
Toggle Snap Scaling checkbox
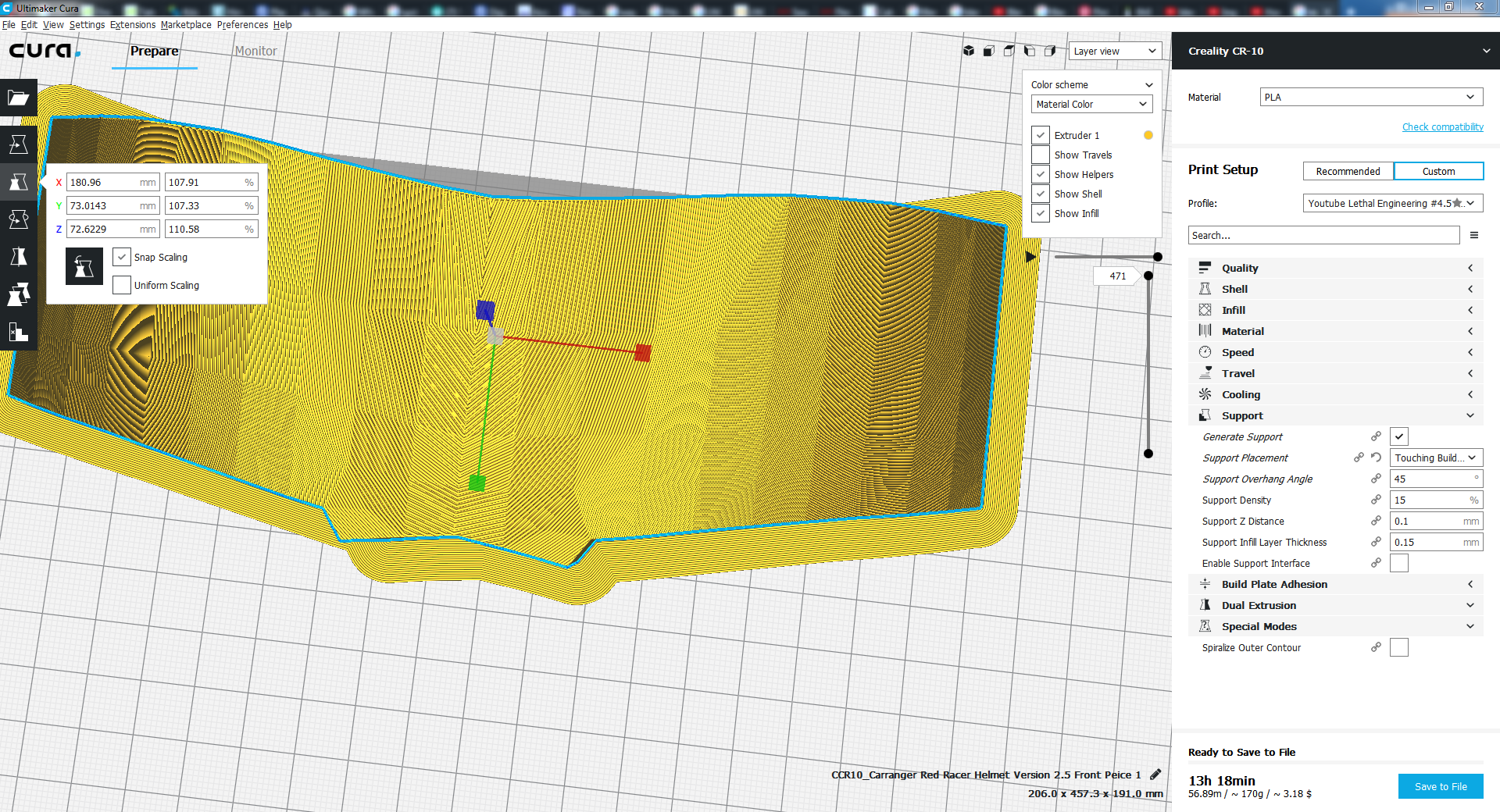122,257
